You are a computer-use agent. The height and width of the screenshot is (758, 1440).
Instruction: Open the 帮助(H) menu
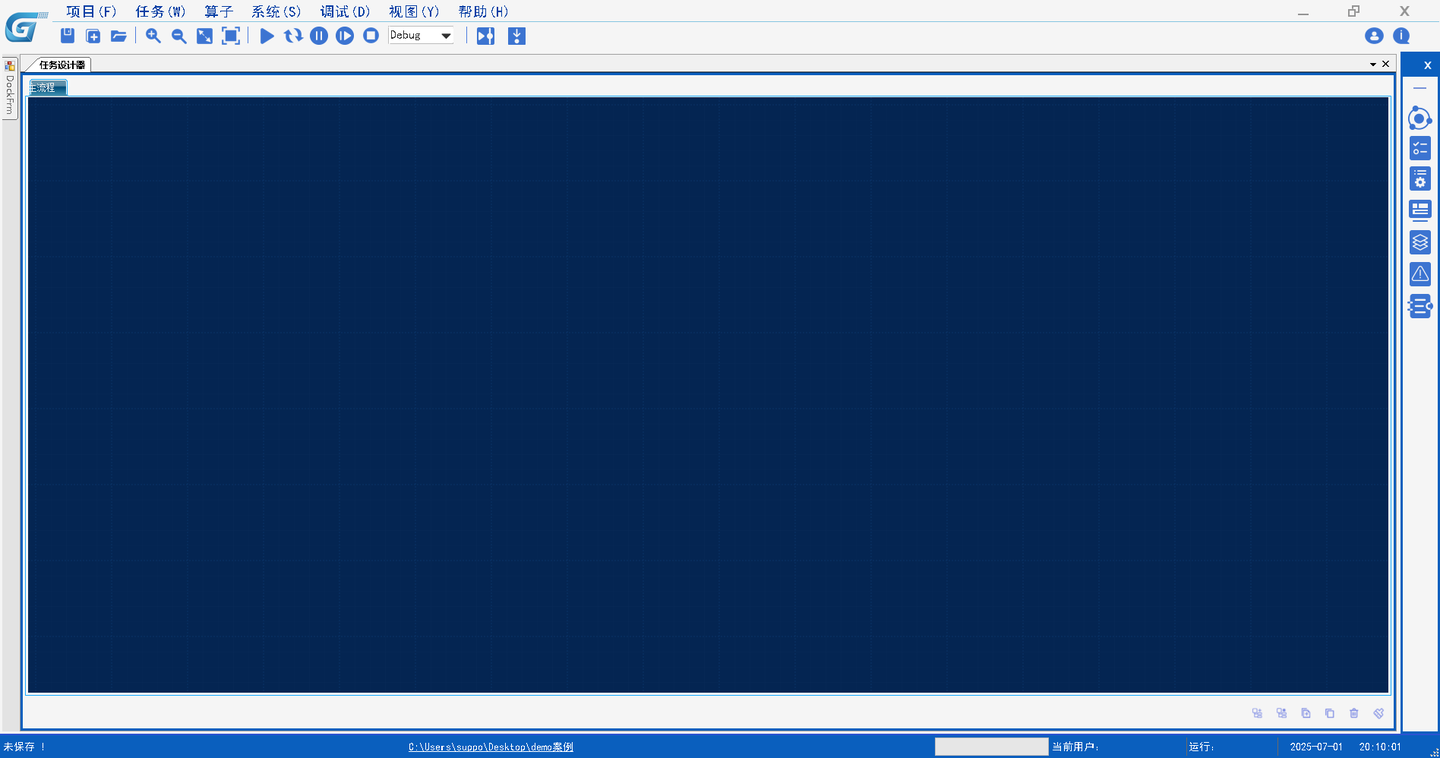pos(483,12)
